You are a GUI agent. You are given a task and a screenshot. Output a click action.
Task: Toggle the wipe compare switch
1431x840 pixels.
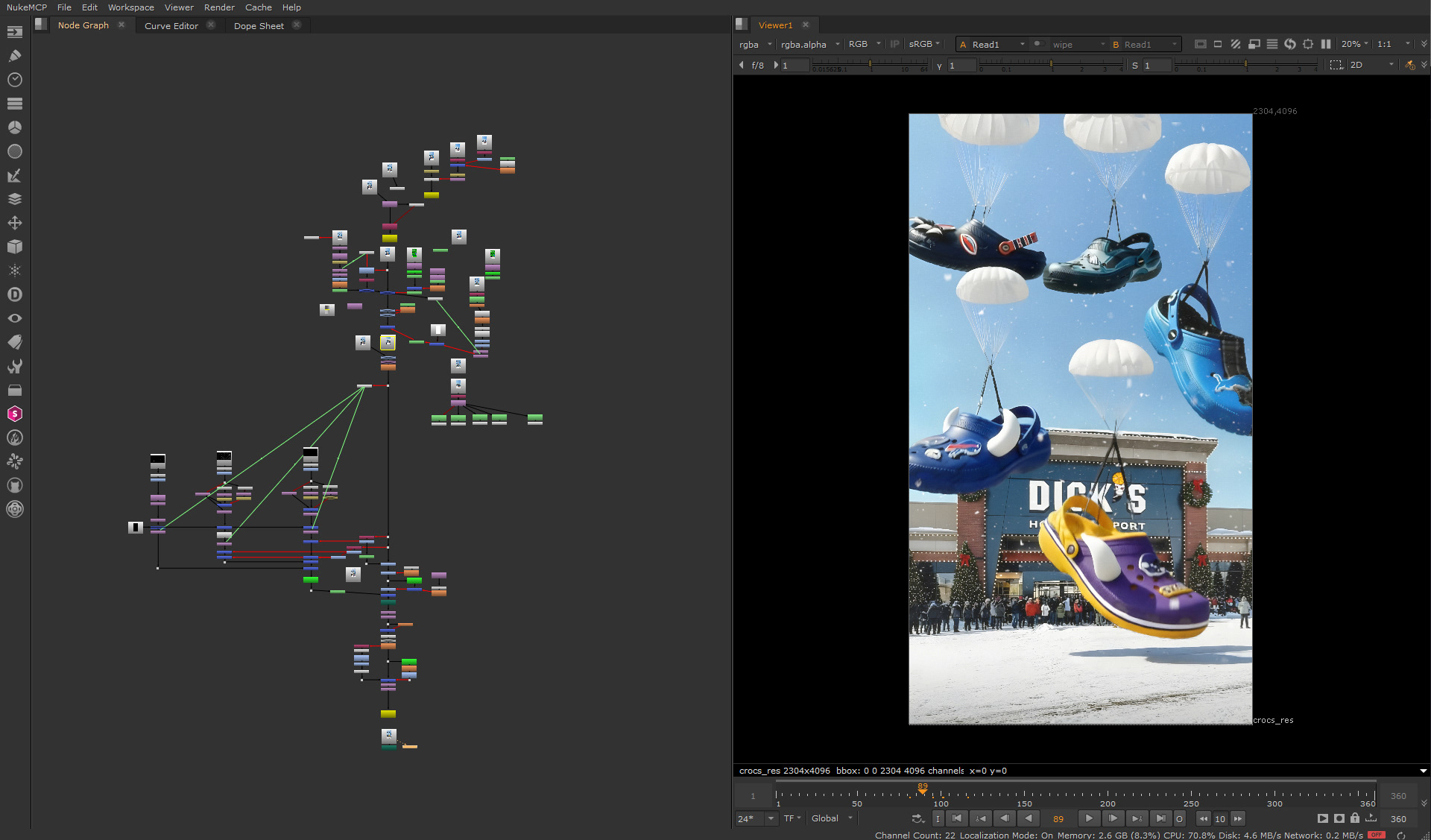tap(1039, 44)
